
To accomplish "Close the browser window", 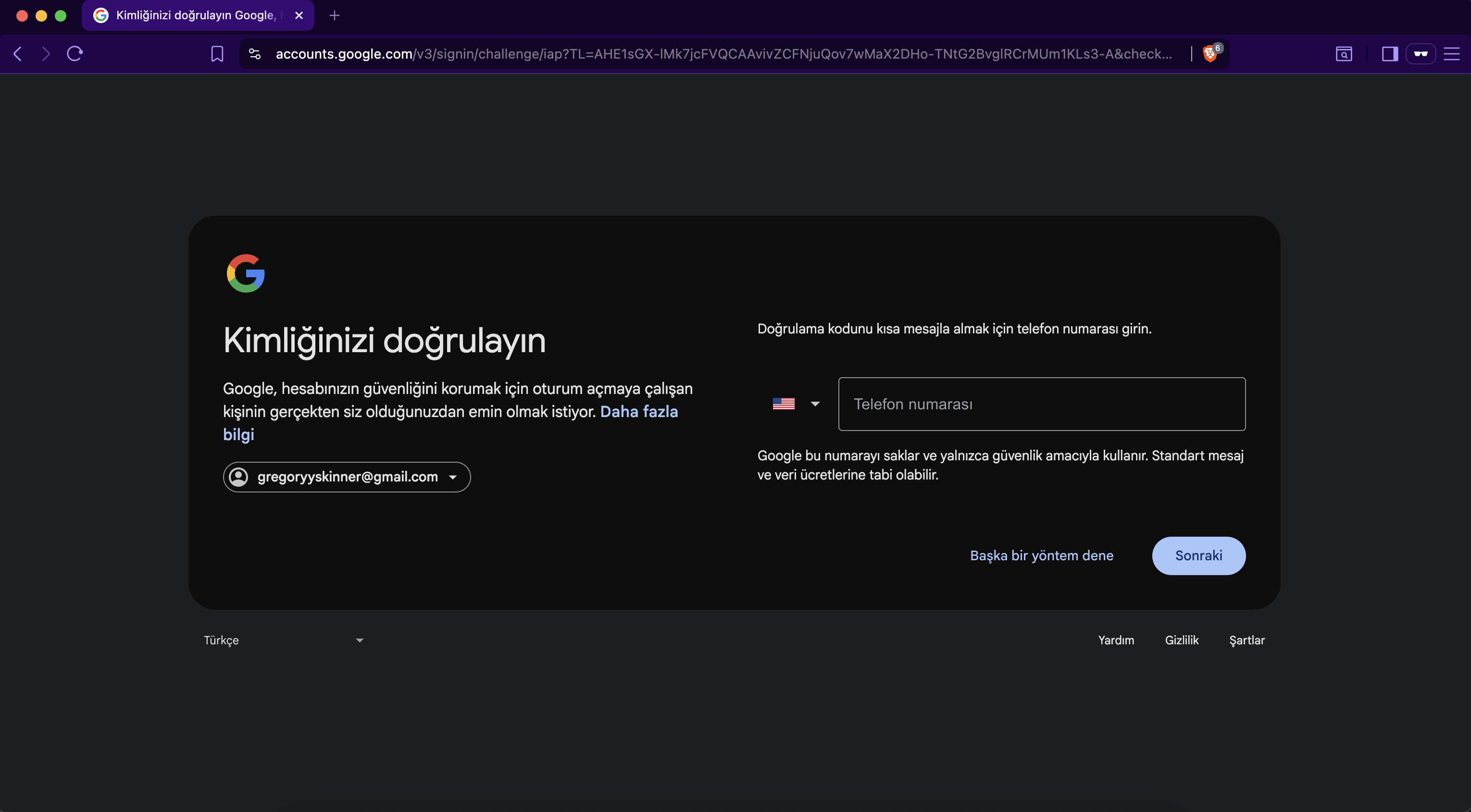I will pos(22,16).
